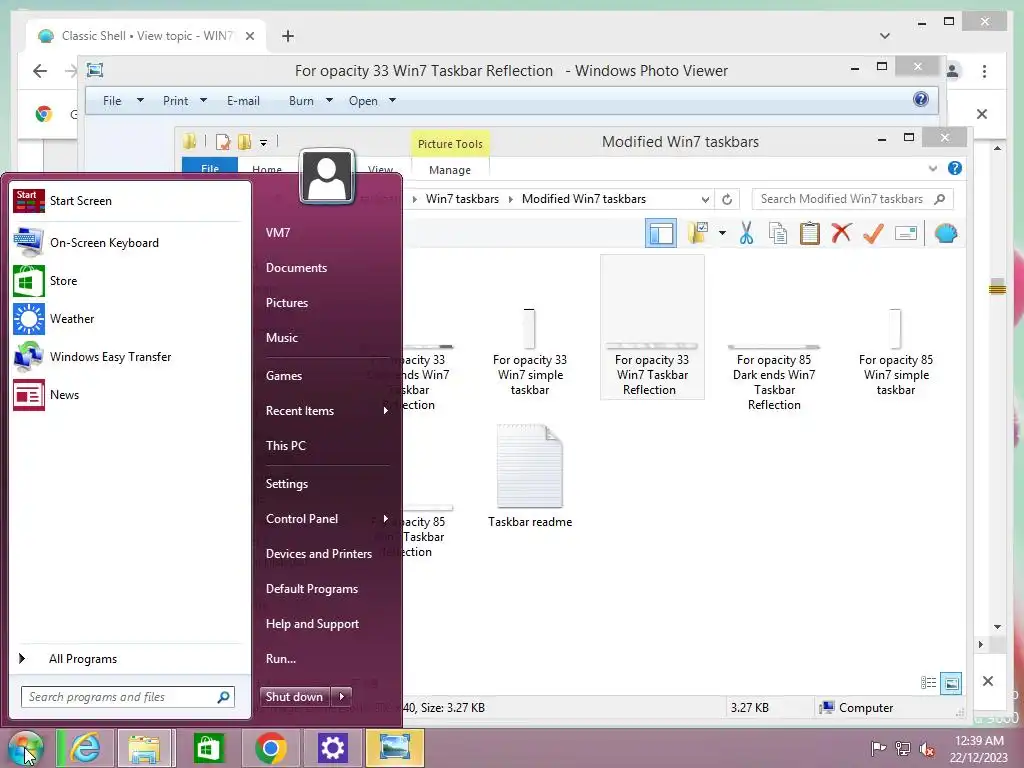Open Games from the Start menu
The image size is (1024, 768).
(283, 376)
